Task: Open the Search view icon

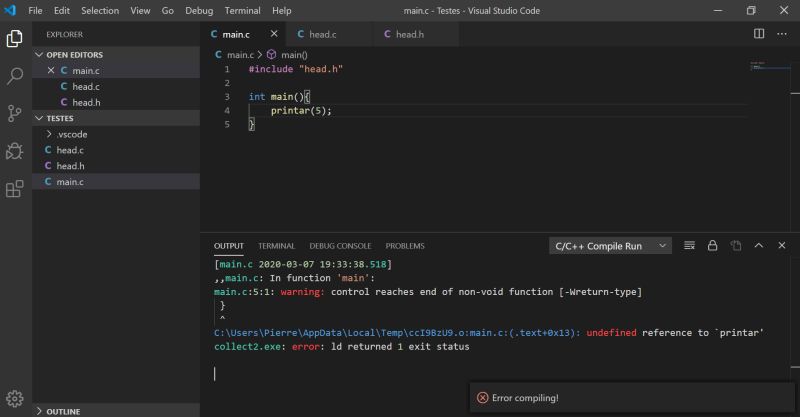Action: pyautogui.click(x=14, y=76)
